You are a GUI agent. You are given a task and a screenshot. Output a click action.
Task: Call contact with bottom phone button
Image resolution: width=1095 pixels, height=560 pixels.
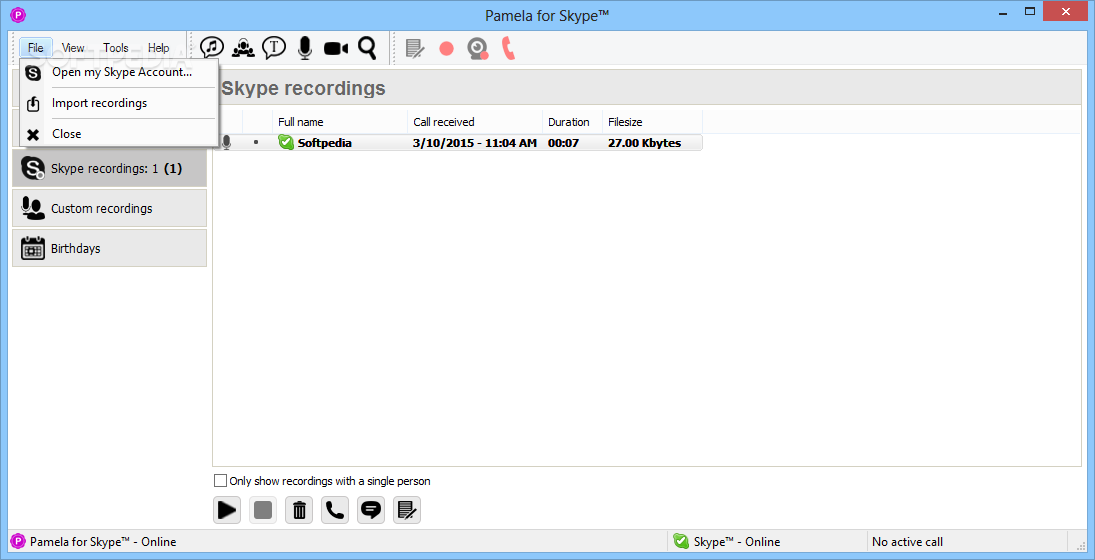(x=335, y=510)
